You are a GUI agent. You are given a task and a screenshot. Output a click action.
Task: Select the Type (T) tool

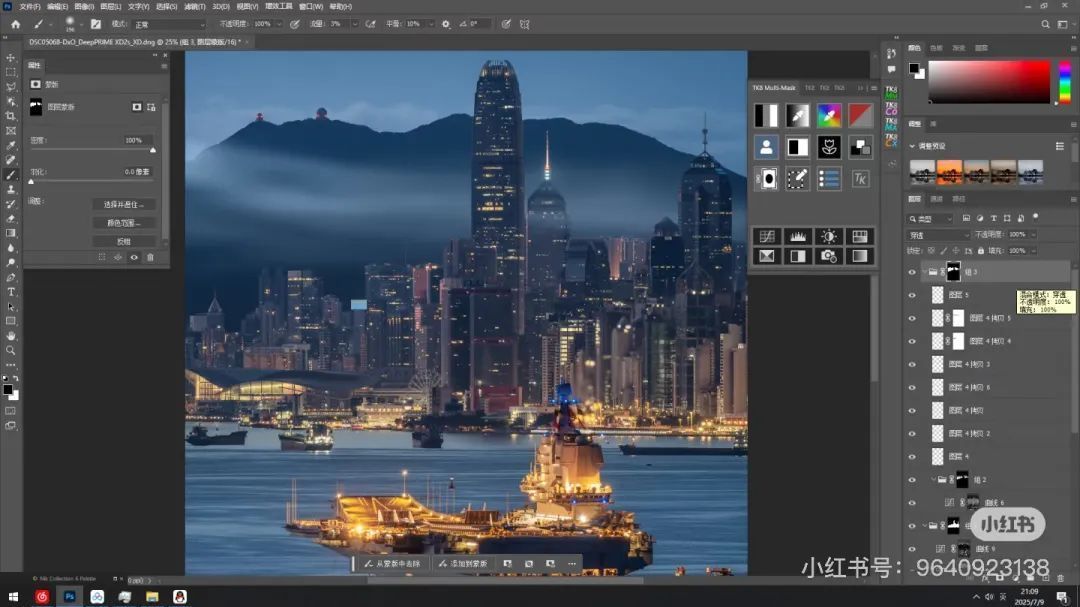pyautogui.click(x=11, y=292)
